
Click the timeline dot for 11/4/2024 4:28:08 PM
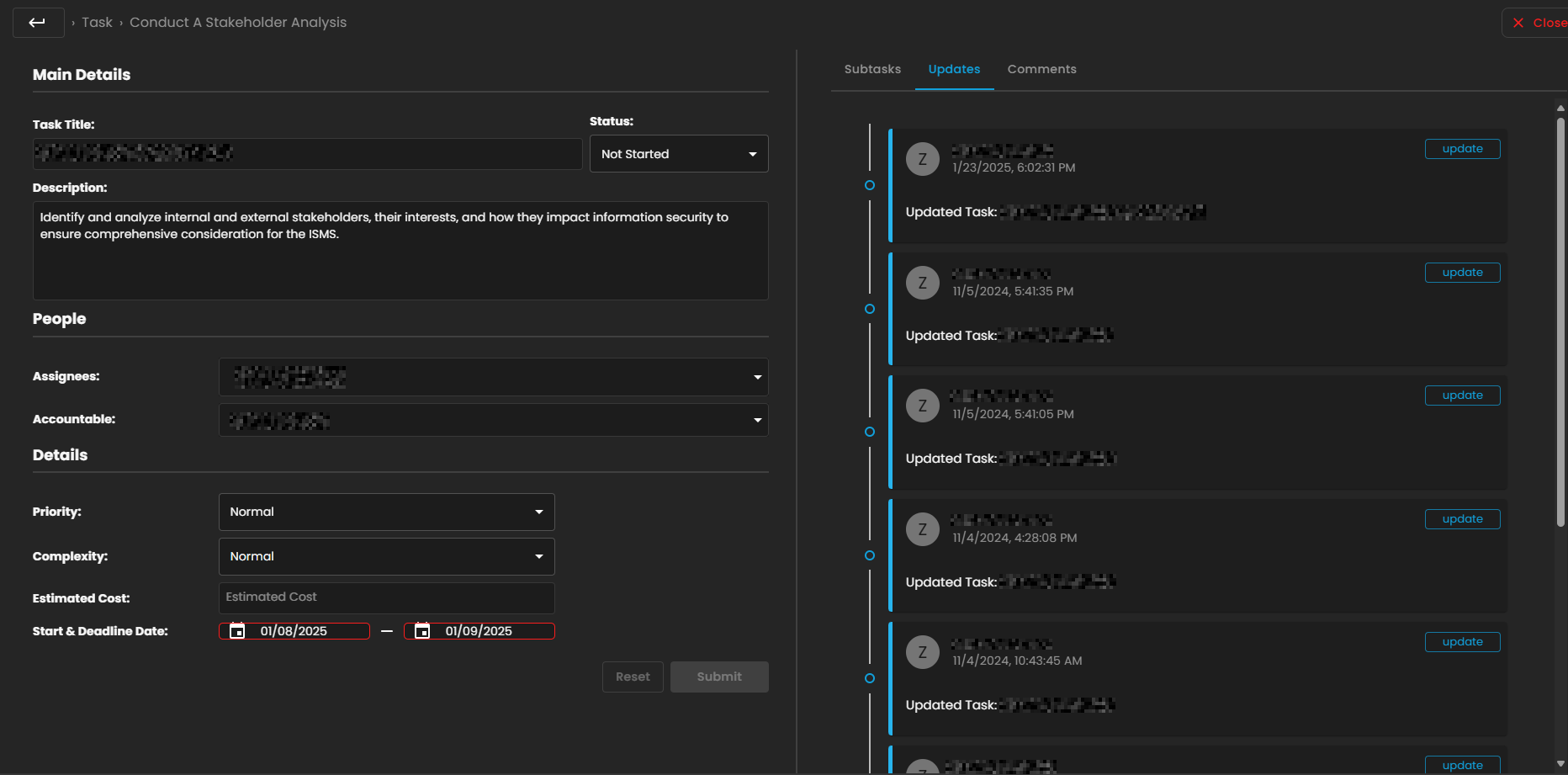(x=870, y=555)
